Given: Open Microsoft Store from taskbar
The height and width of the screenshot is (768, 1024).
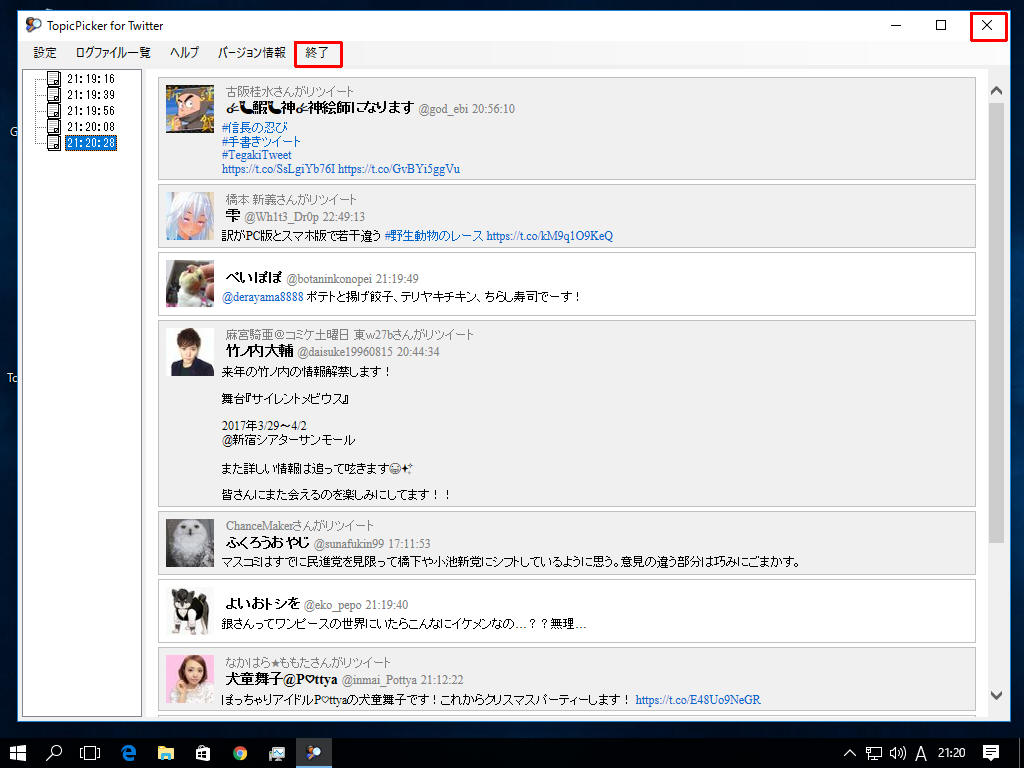Looking at the screenshot, I should click(x=203, y=753).
